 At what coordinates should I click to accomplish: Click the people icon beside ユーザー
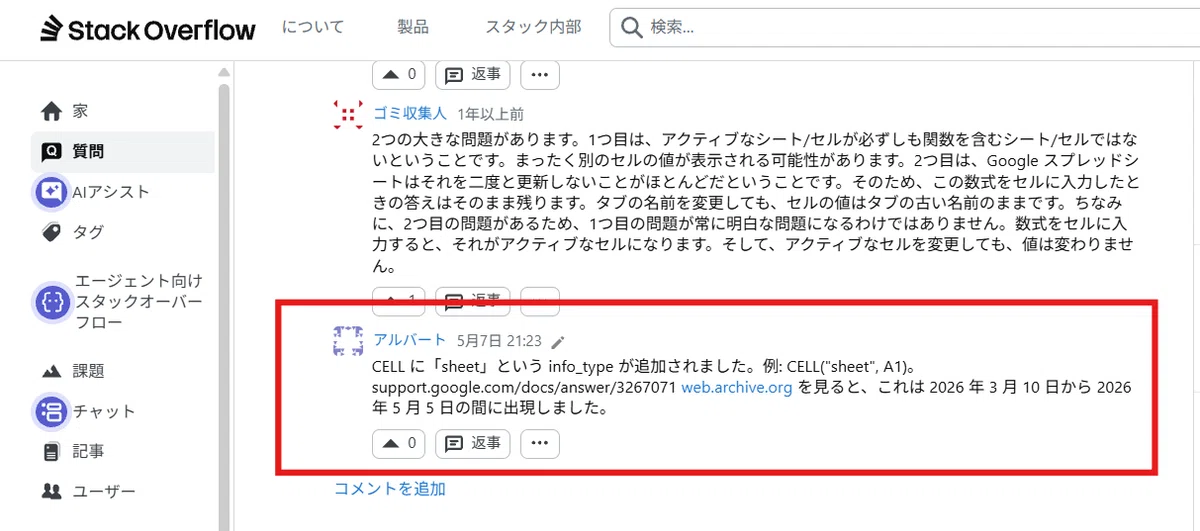coord(51,491)
